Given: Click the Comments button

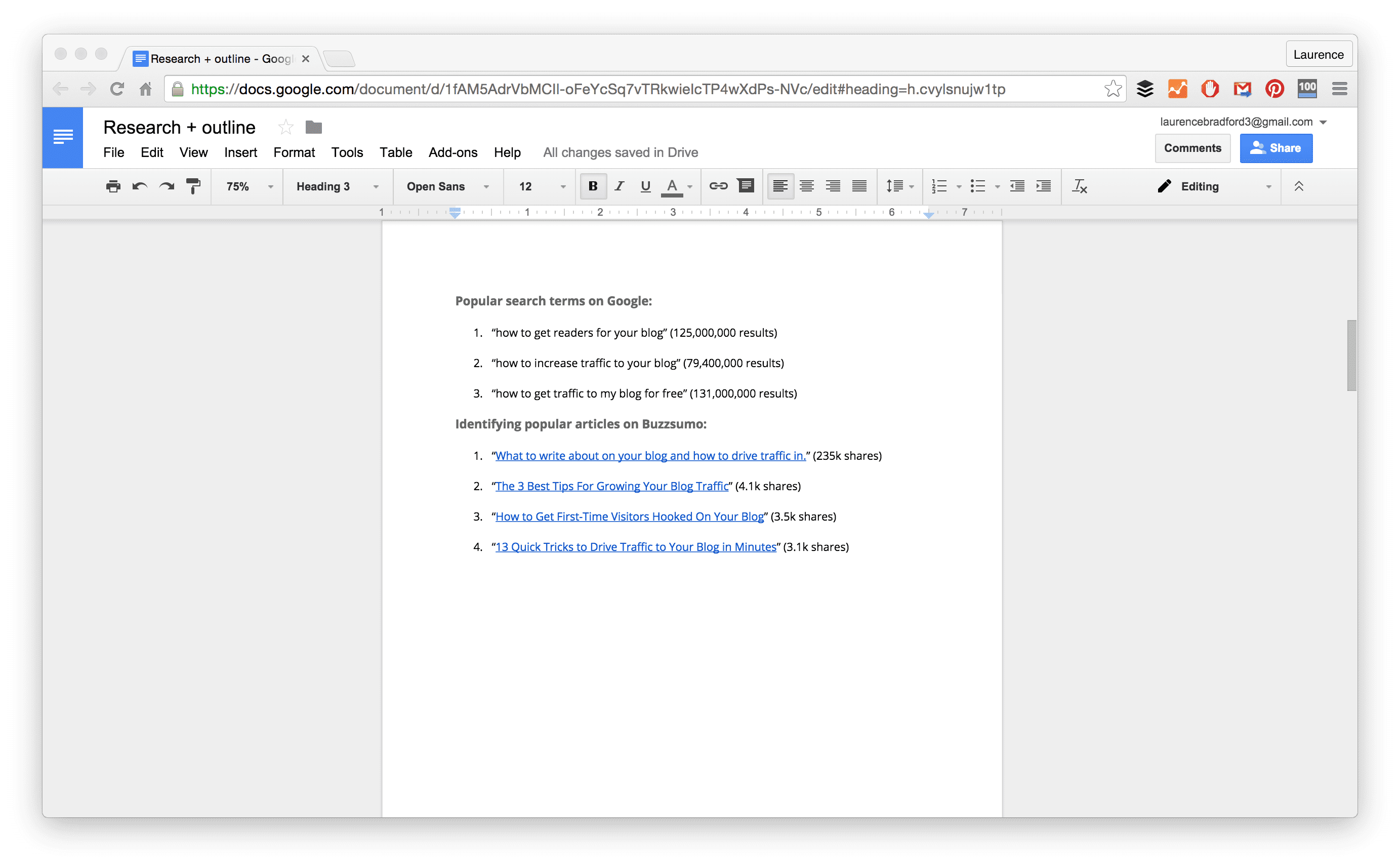Looking at the screenshot, I should coord(1192,148).
